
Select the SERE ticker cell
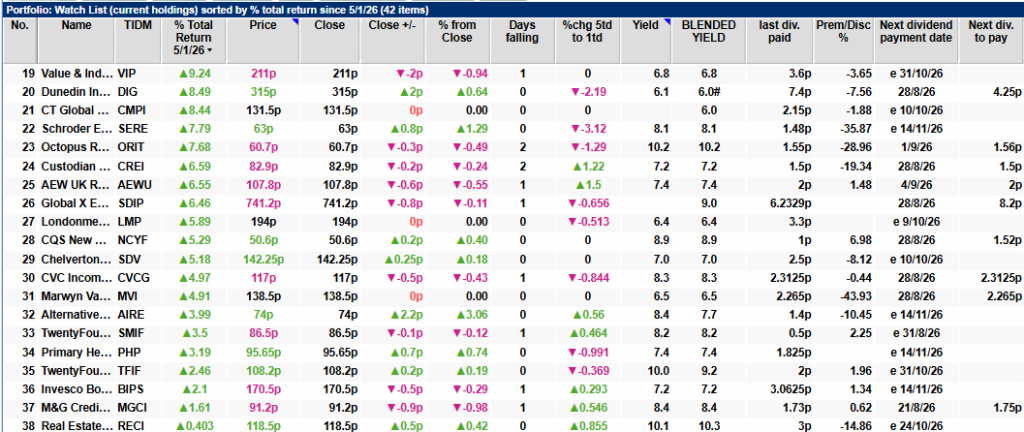coord(133,129)
